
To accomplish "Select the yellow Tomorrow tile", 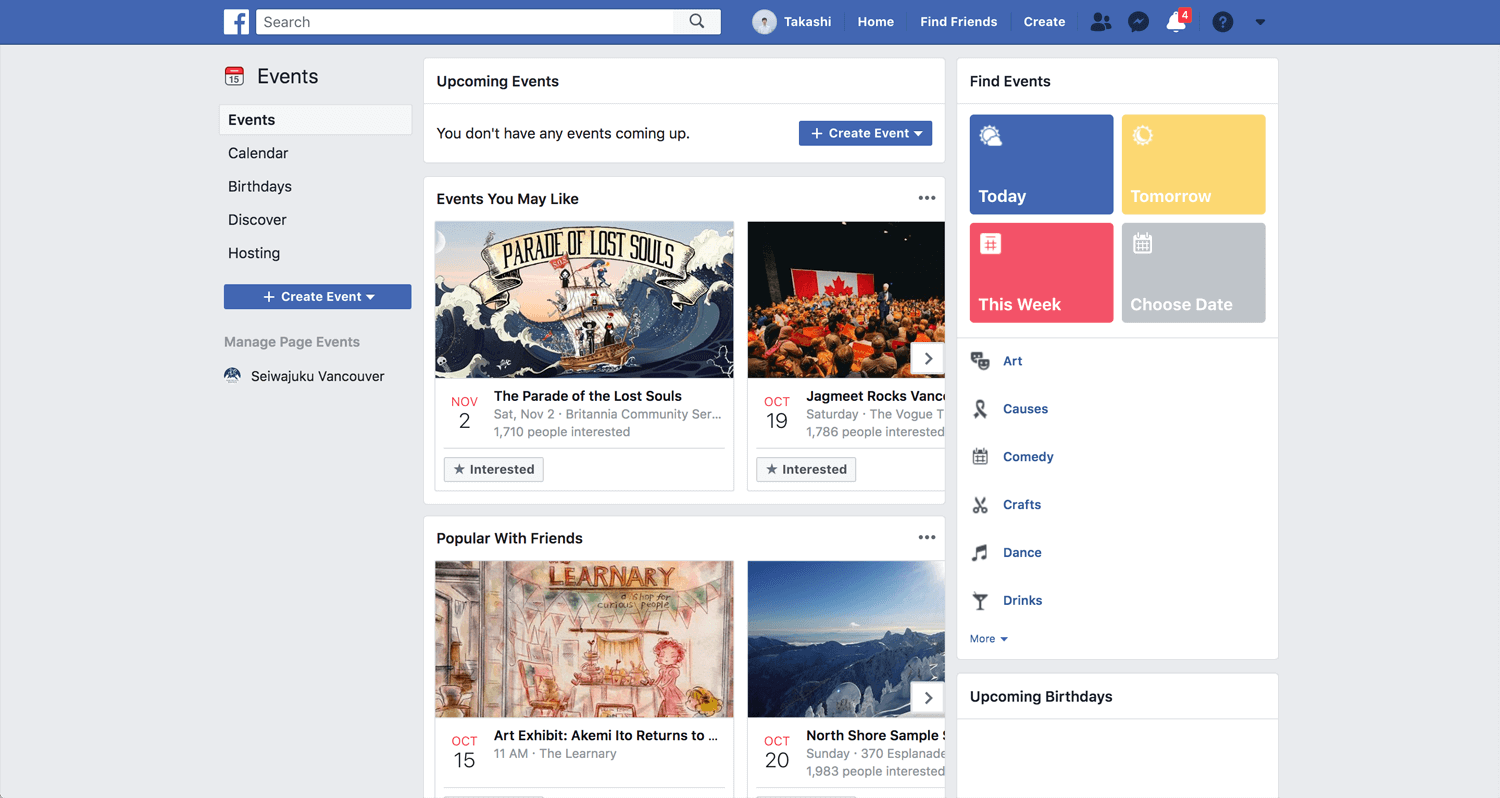I will click(x=1193, y=164).
